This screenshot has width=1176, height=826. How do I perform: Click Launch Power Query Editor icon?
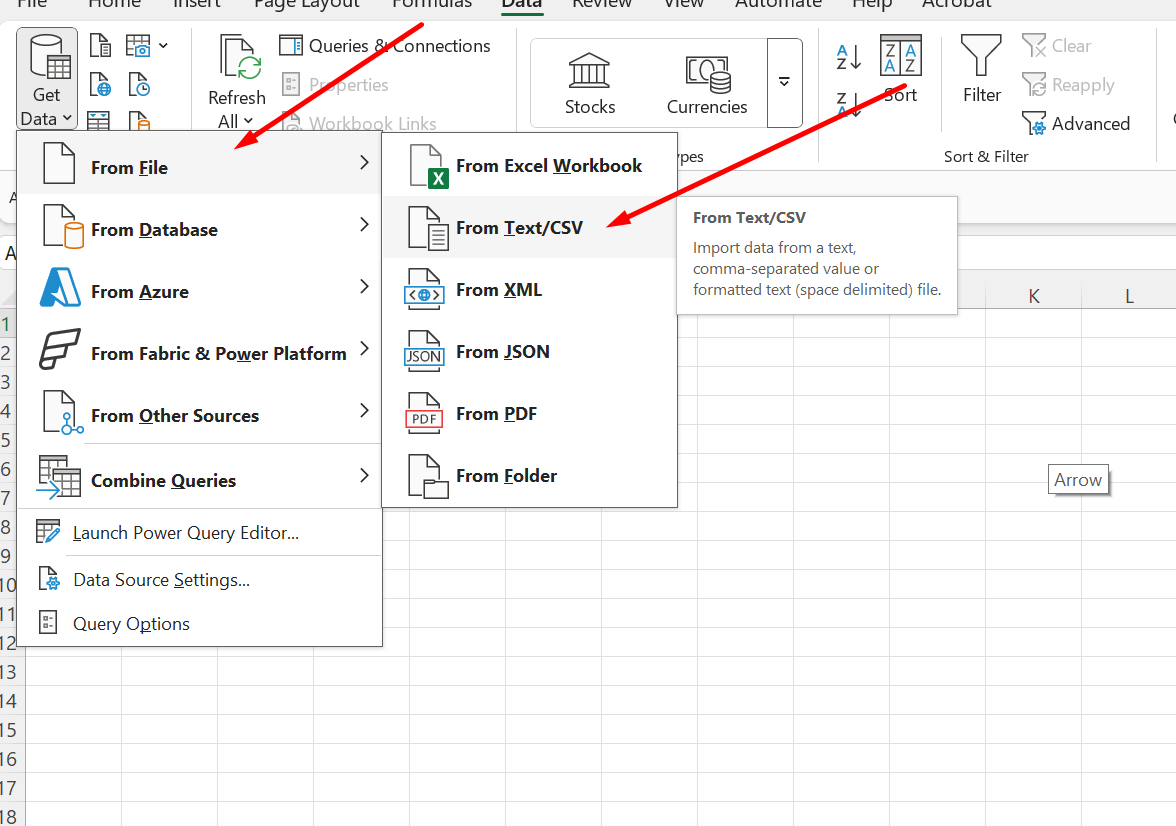pos(48,532)
